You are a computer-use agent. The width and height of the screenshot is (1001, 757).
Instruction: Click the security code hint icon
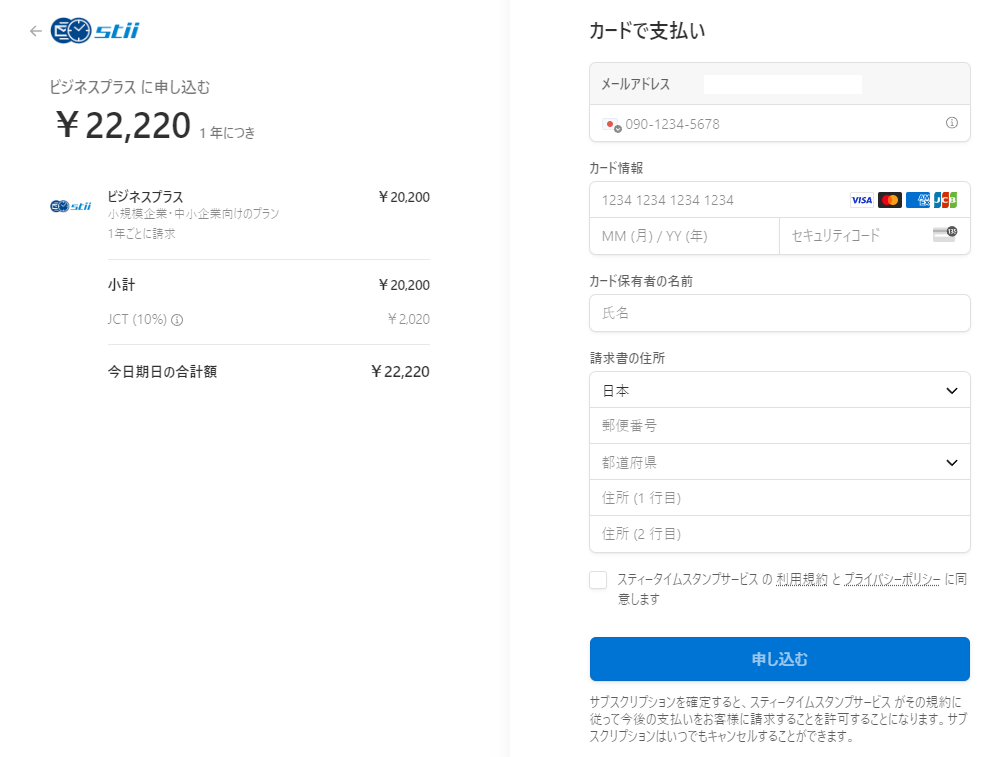pos(945,234)
